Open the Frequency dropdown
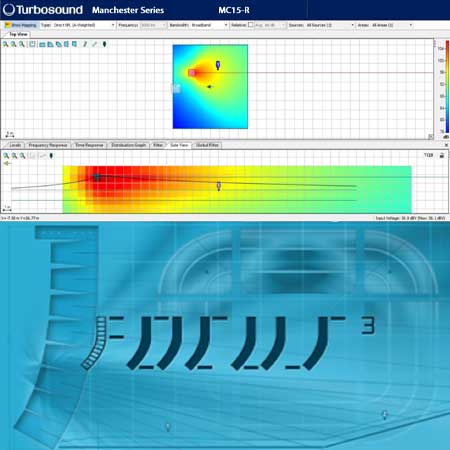 pos(153,25)
